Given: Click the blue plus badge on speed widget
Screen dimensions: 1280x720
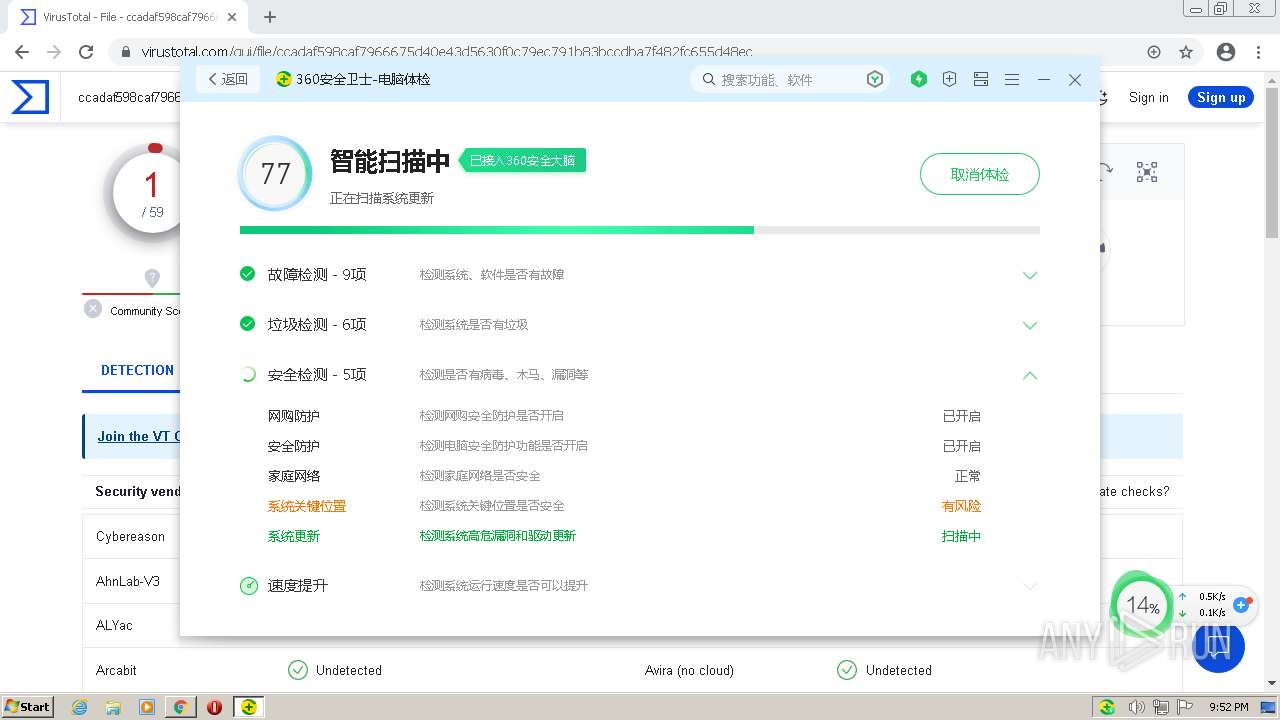Looking at the screenshot, I should [1242, 605].
